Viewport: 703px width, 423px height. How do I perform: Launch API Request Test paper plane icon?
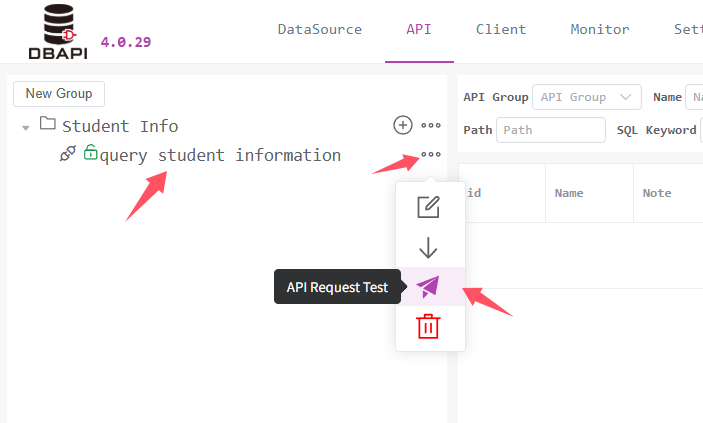[x=428, y=287]
